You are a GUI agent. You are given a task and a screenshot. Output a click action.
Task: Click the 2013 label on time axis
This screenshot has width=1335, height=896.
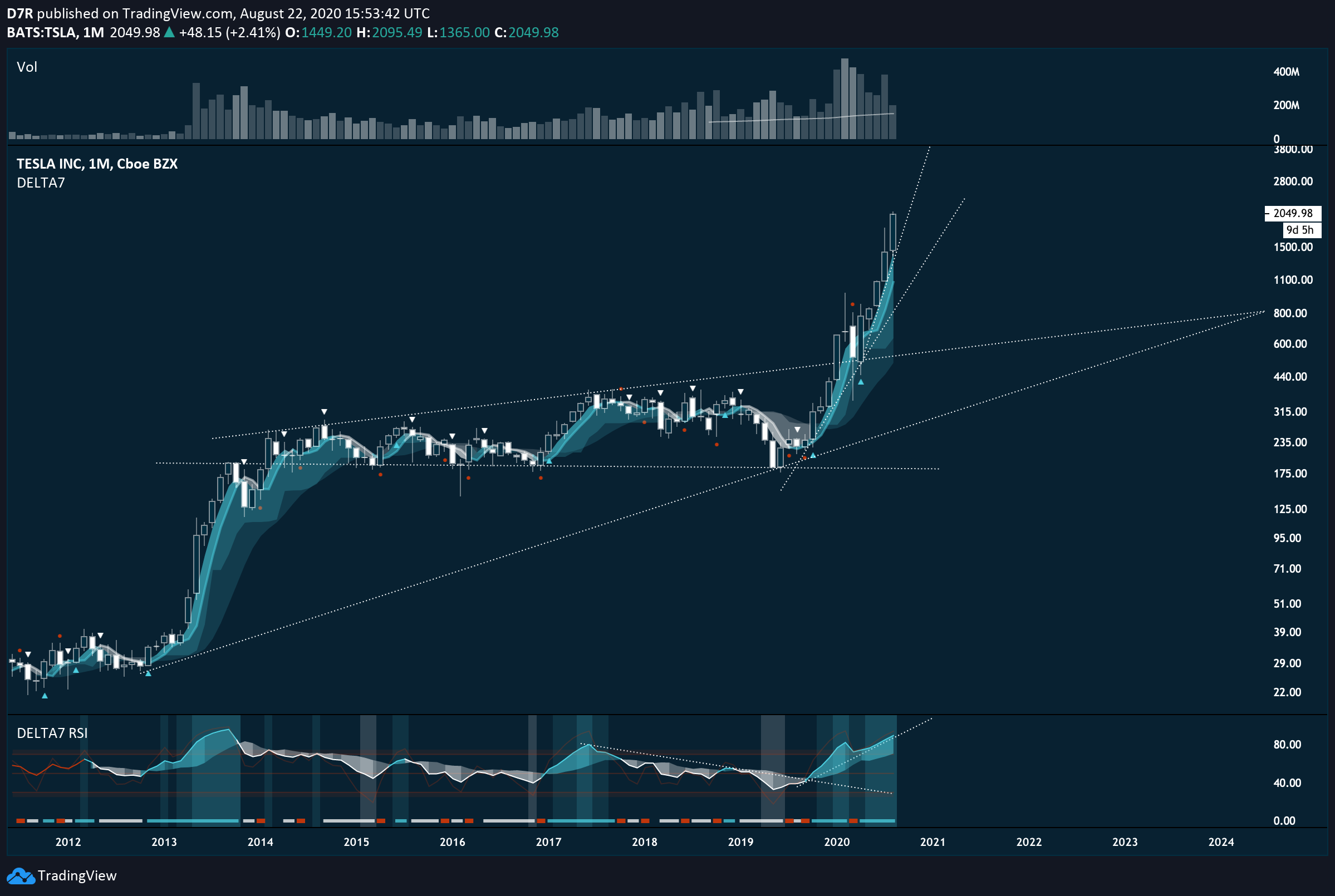click(164, 842)
